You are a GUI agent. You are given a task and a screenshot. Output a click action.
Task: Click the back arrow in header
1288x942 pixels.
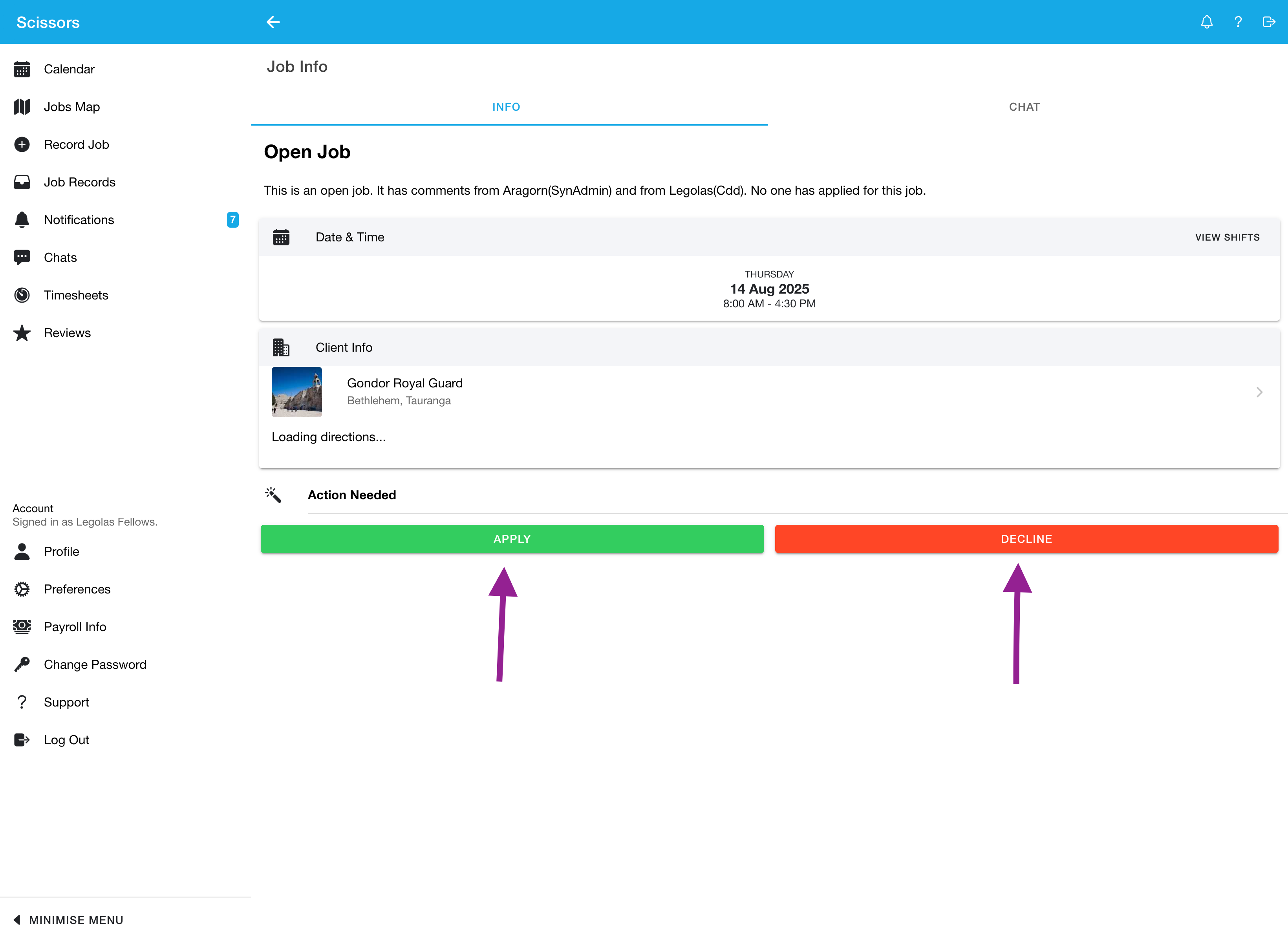point(273,22)
